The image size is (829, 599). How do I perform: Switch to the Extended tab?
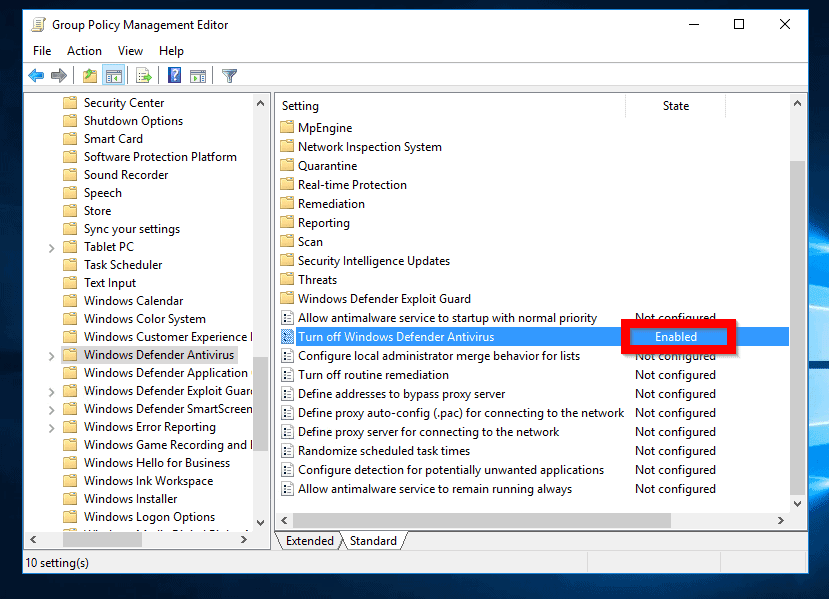[x=309, y=541]
